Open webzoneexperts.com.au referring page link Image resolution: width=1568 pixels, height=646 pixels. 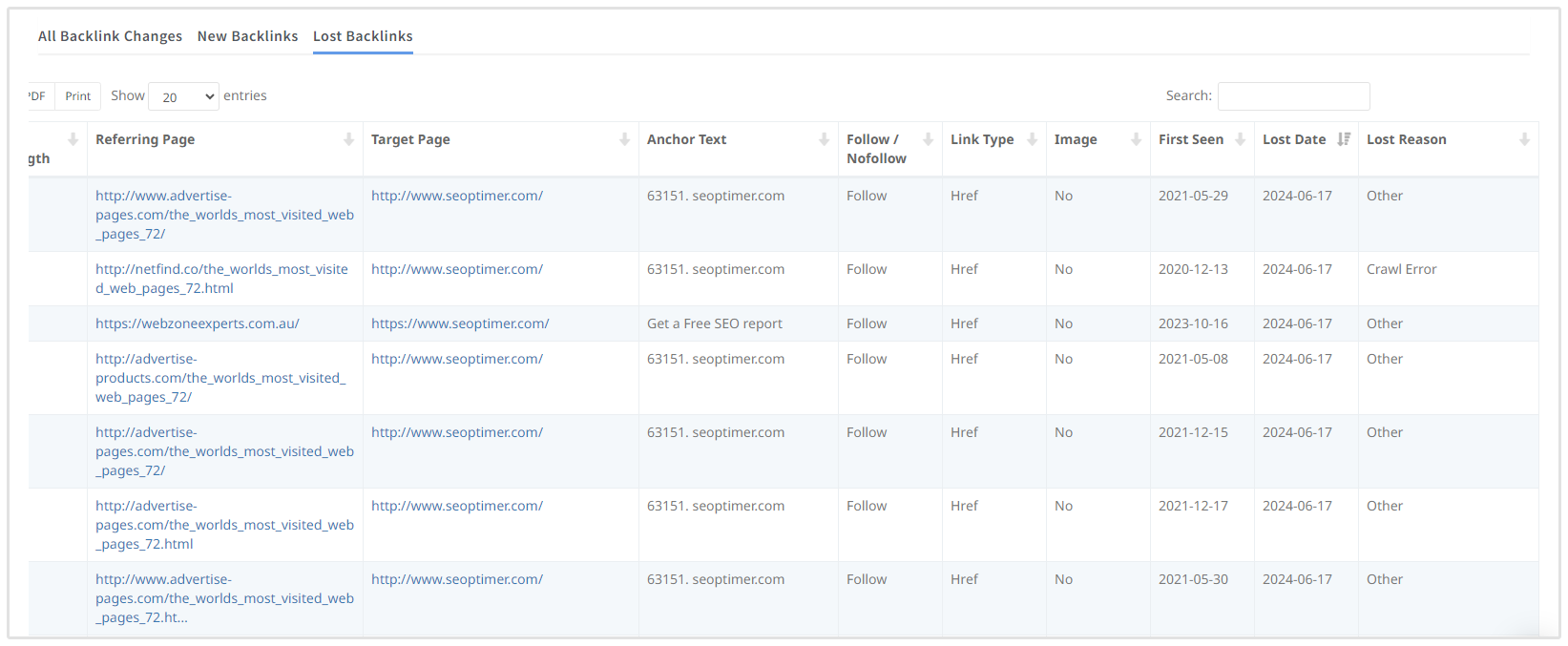[x=198, y=323]
